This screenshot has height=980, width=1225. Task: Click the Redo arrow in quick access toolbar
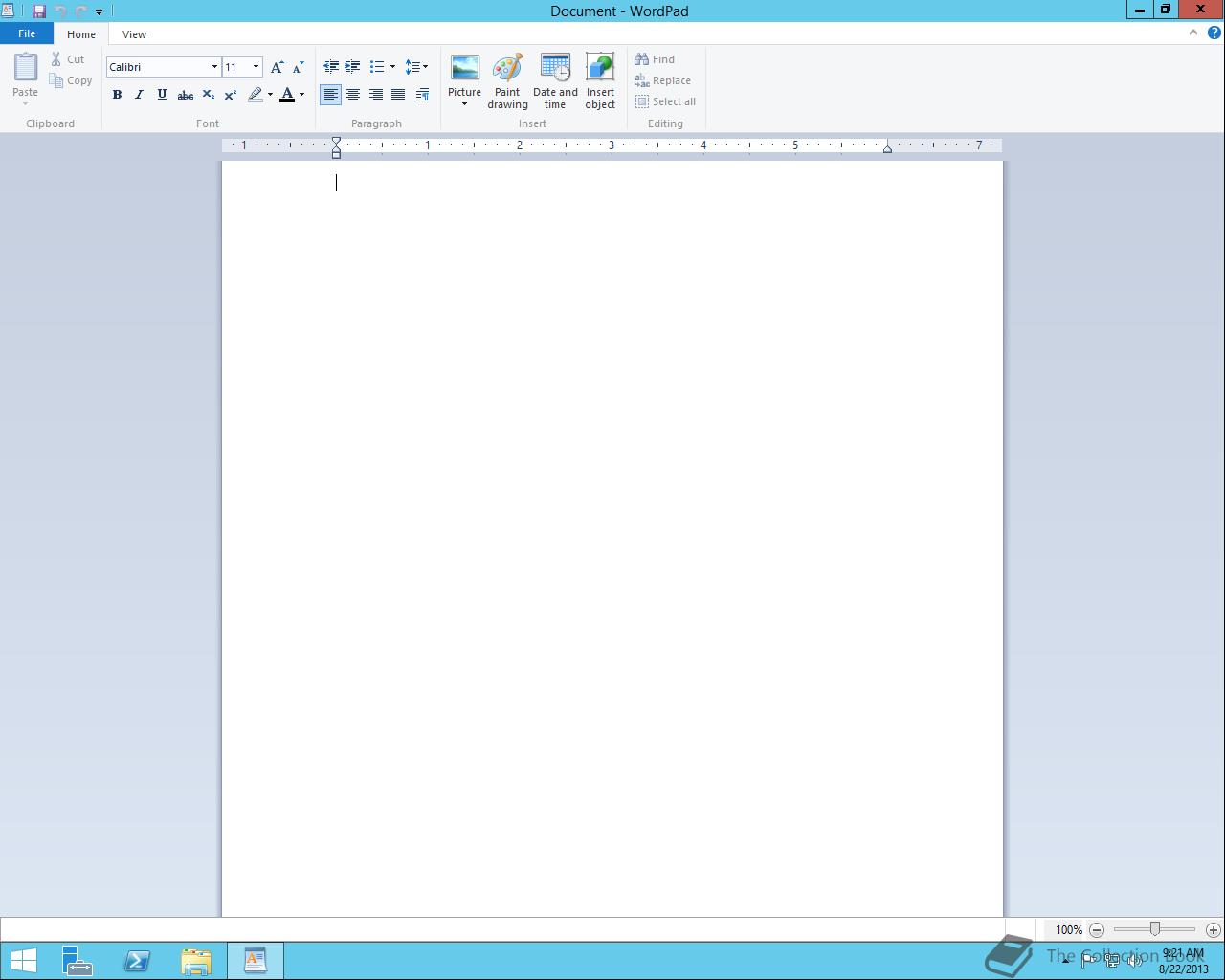pyautogui.click(x=81, y=11)
